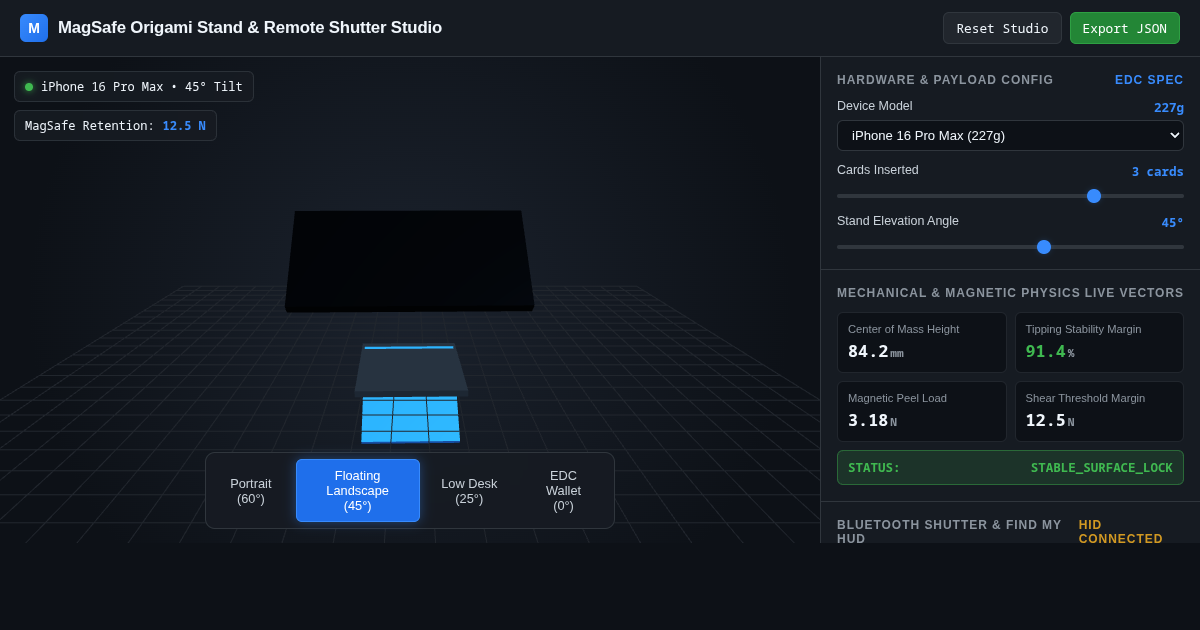Screen dimensions: 1200x630
Task: Click the Center of Mass Height card
Action: click(x=922, y=343)
